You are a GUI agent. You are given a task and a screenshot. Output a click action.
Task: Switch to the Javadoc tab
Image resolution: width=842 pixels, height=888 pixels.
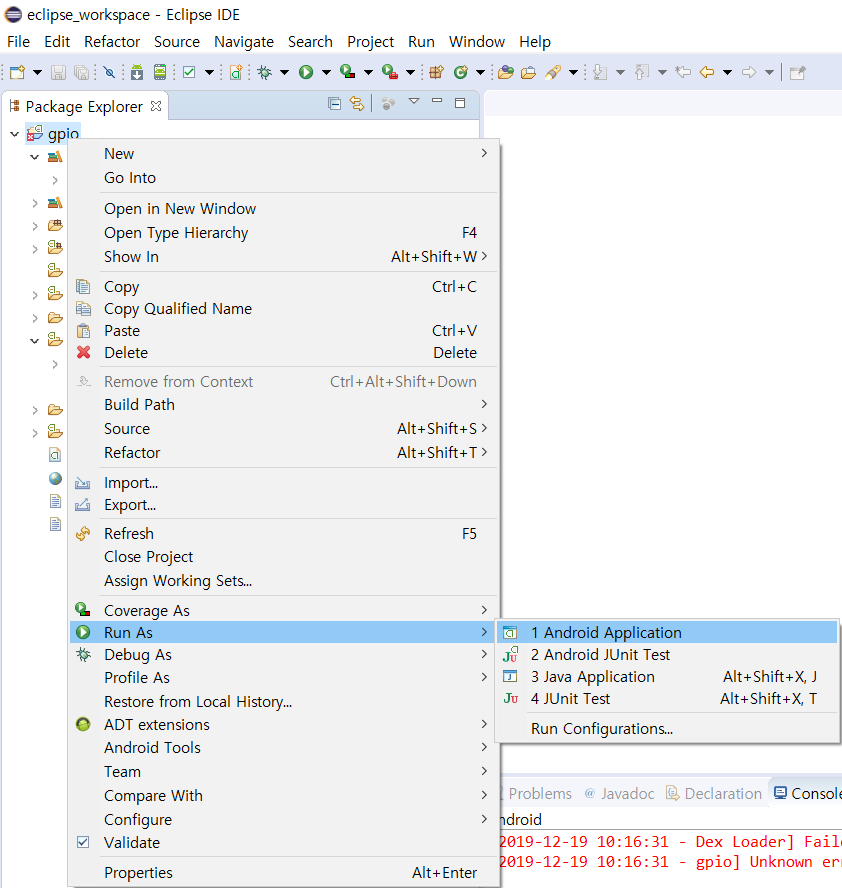pos(619,793)
